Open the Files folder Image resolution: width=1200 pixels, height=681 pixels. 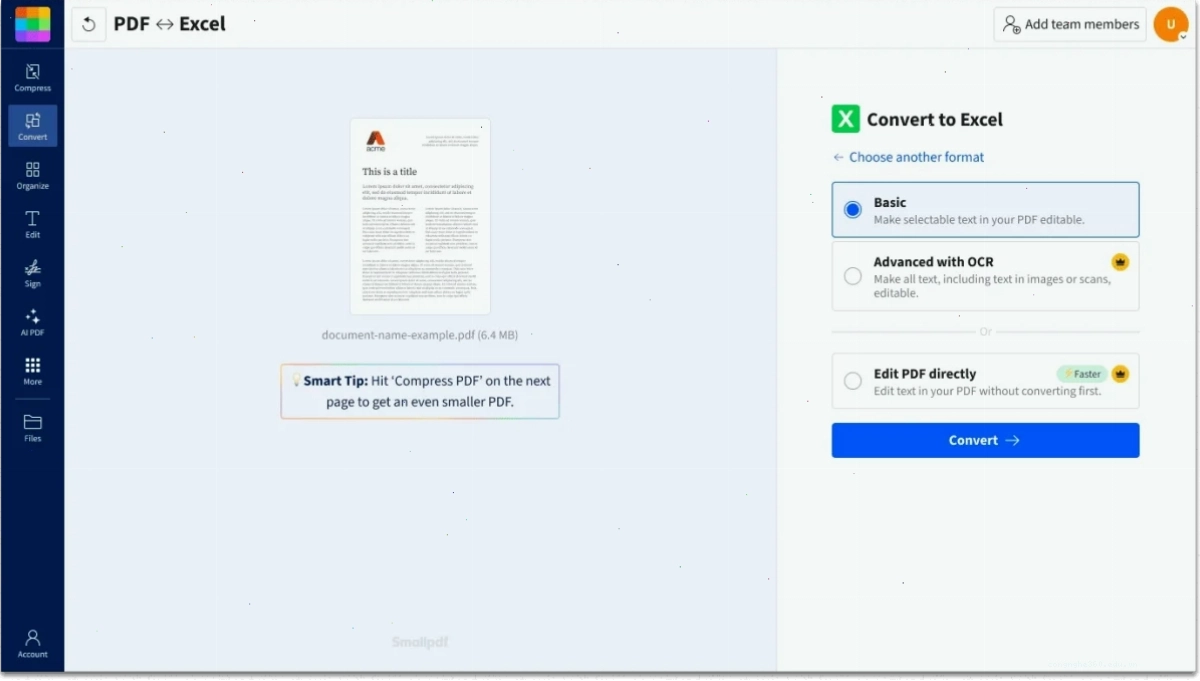[33, 428]
